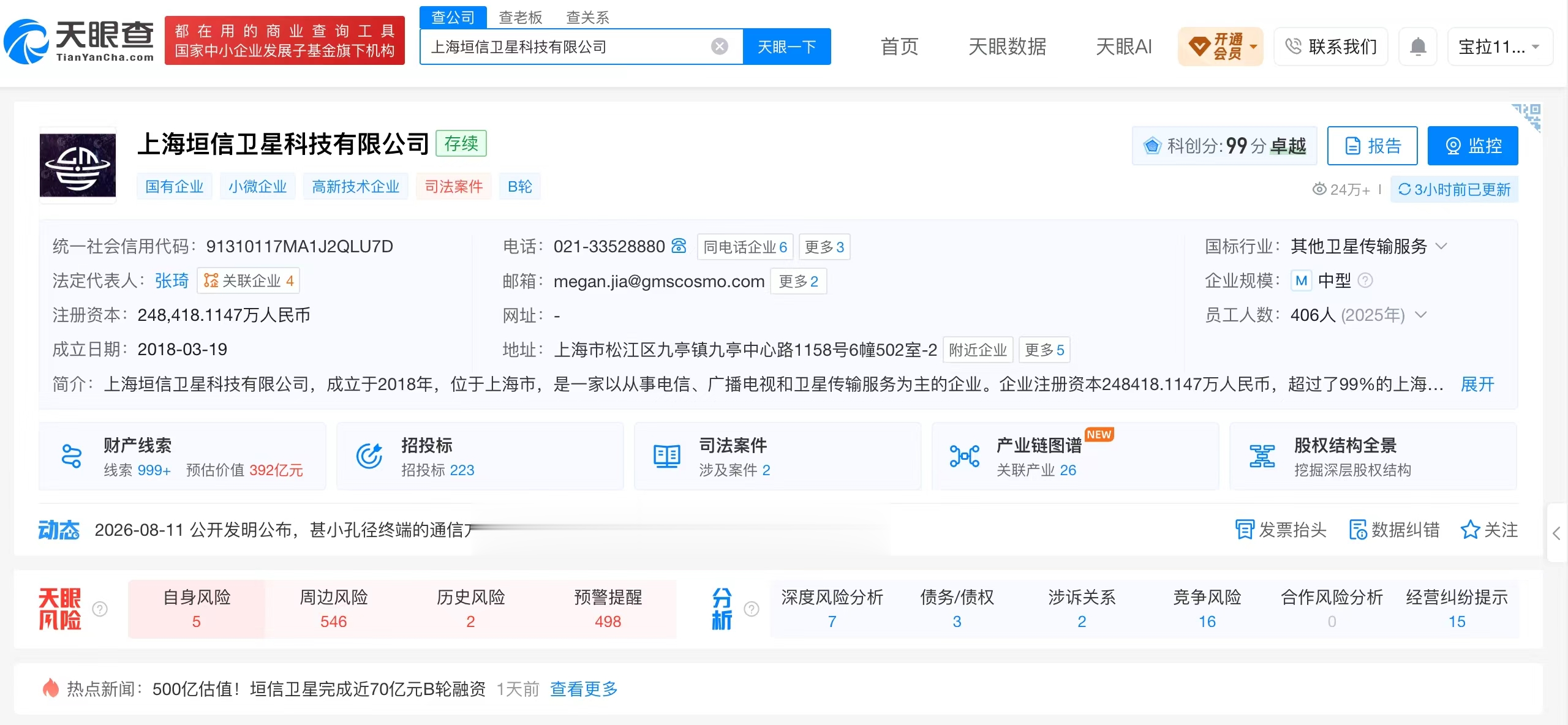Click 更多 2 beside email
The image size is (1568, 725).
tap(799, 281)
